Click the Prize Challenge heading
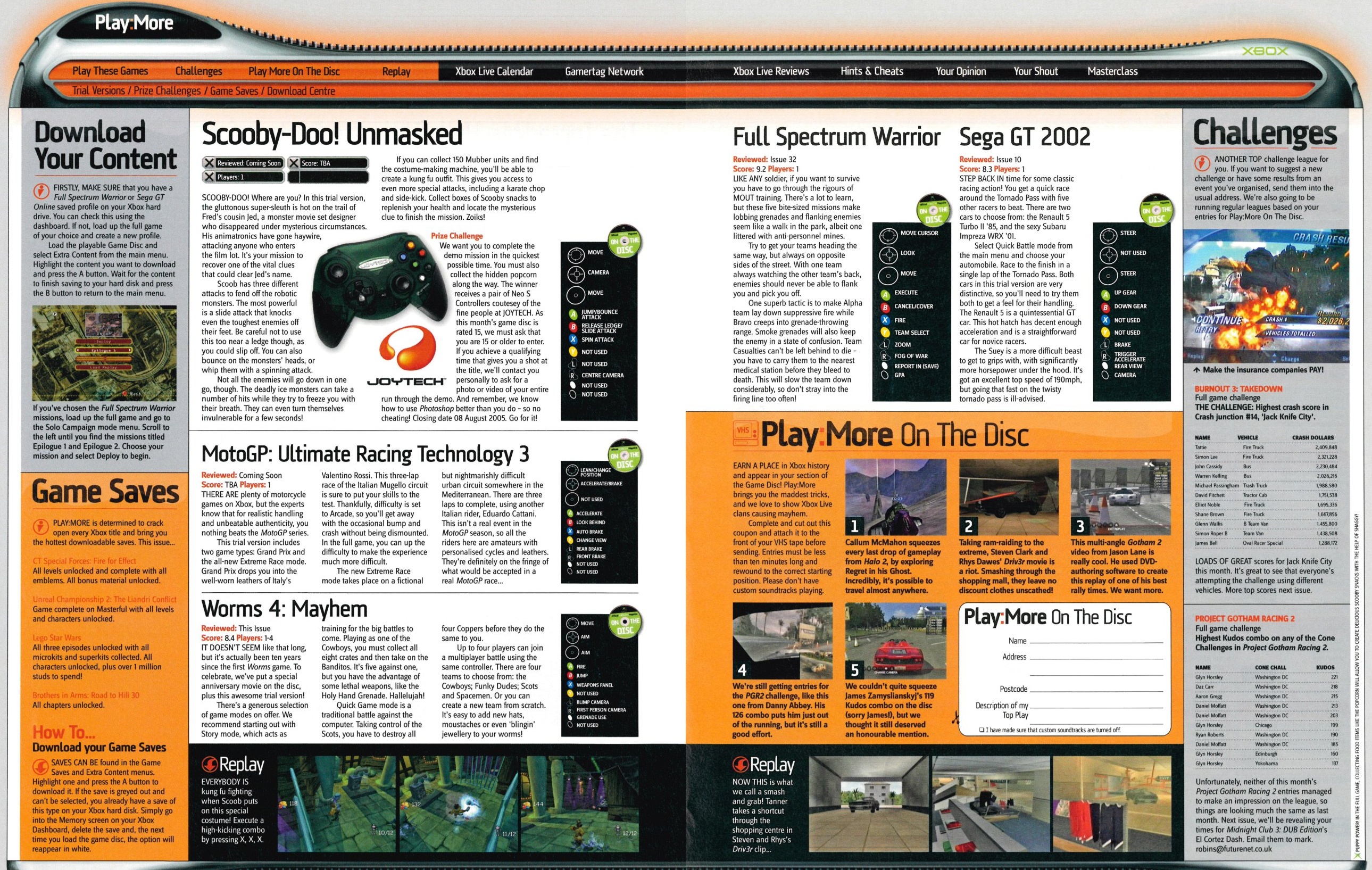The height and width of the screenshot is (870, 1372). click(456, 236)
